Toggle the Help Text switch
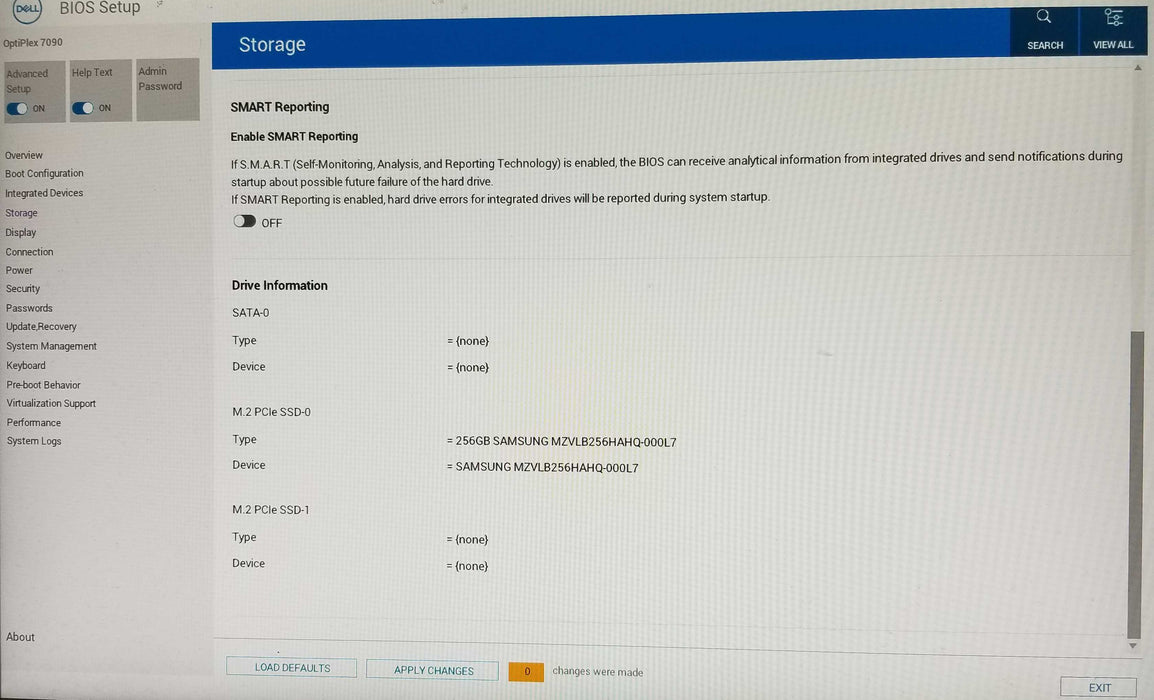This screenshot has width=1154, height=700. point(82,108)
